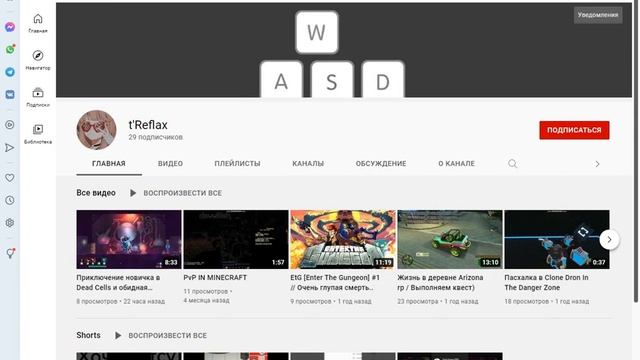Click title 'Жизнь в деревне Arizona rp'
The height and width of the screenshot is (360, 640).
pyautogui.click(x=440, y=282)
